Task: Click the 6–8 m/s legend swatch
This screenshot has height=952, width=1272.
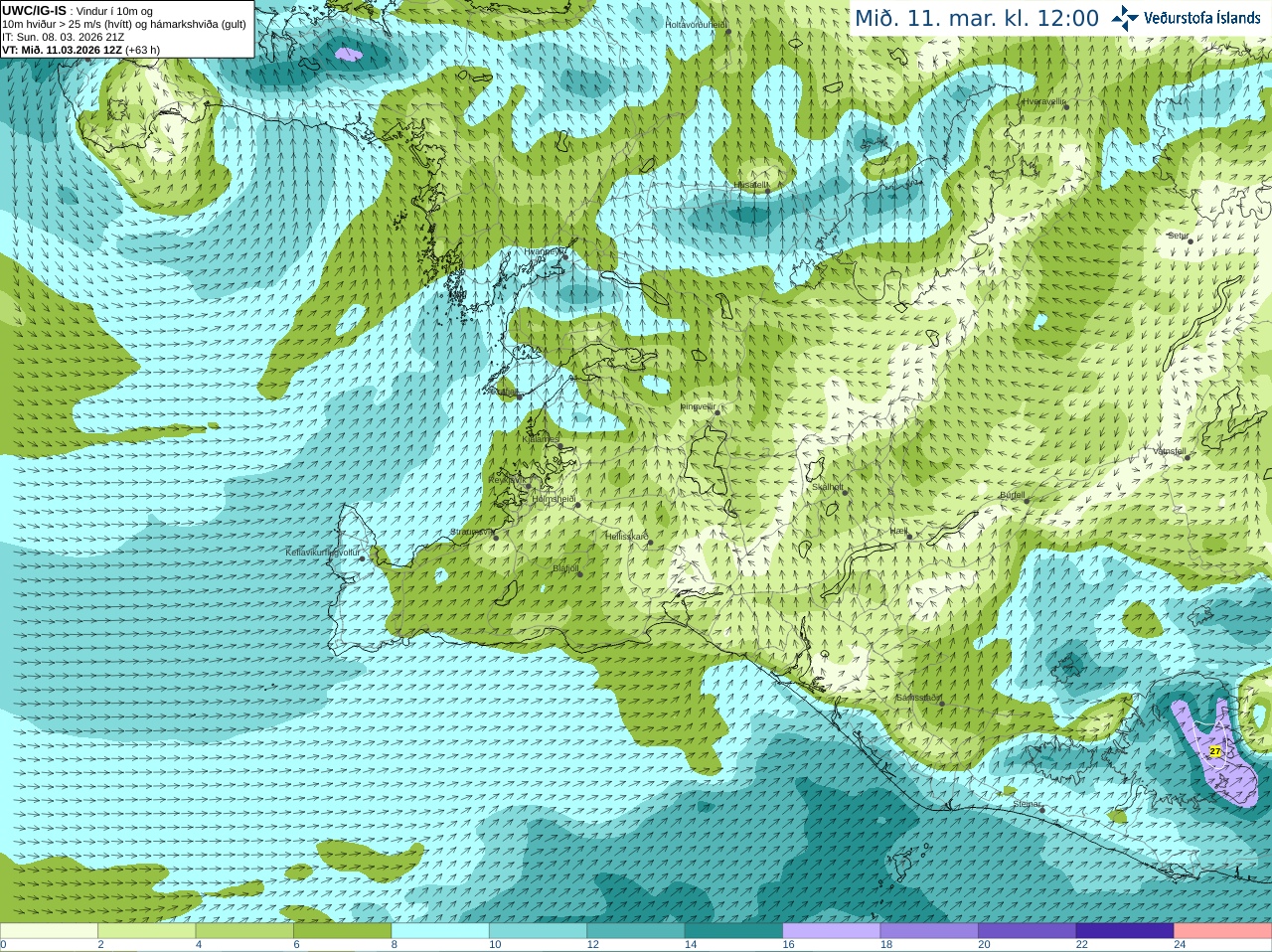Action: tap(342, 931)
